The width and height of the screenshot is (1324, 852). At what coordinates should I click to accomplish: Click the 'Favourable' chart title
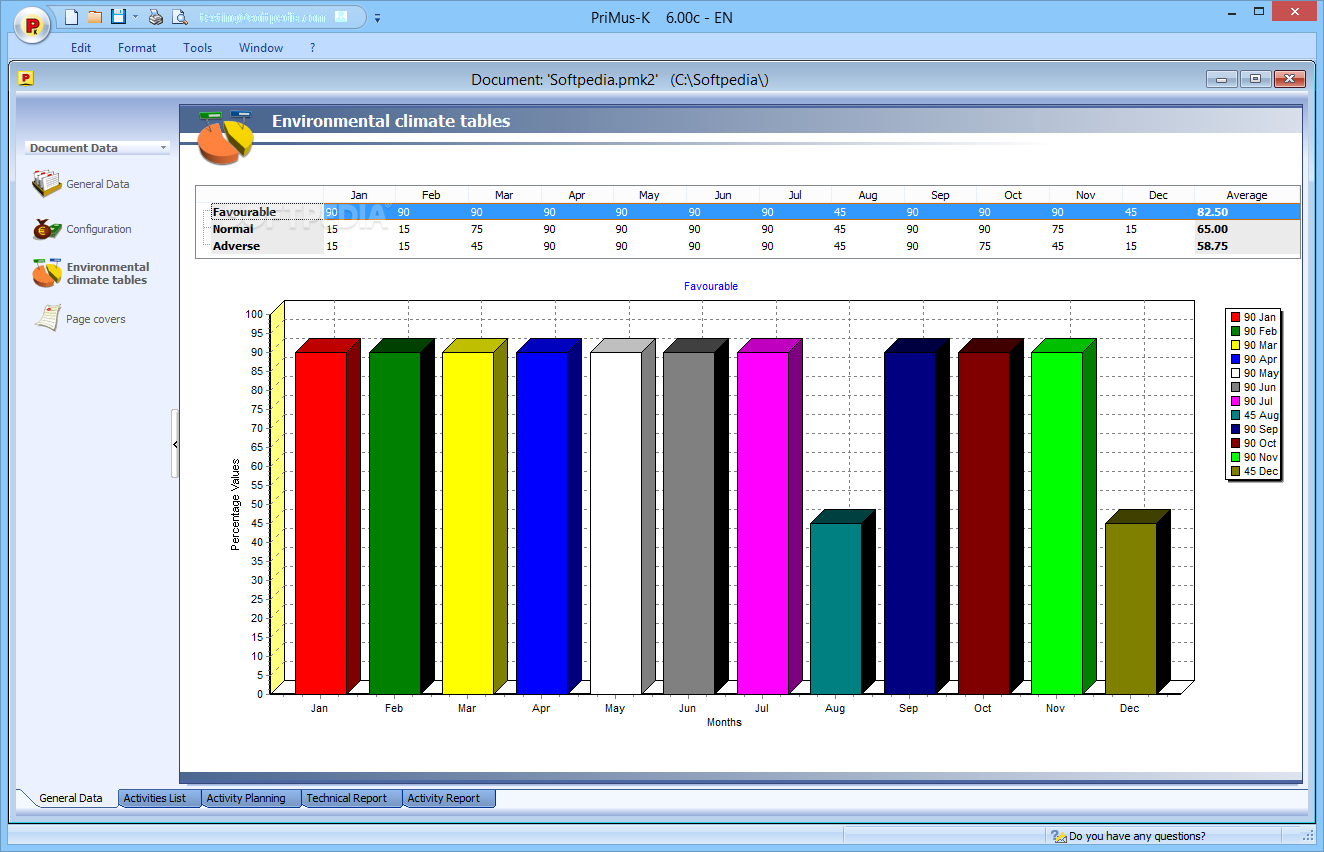click(711, 286)
